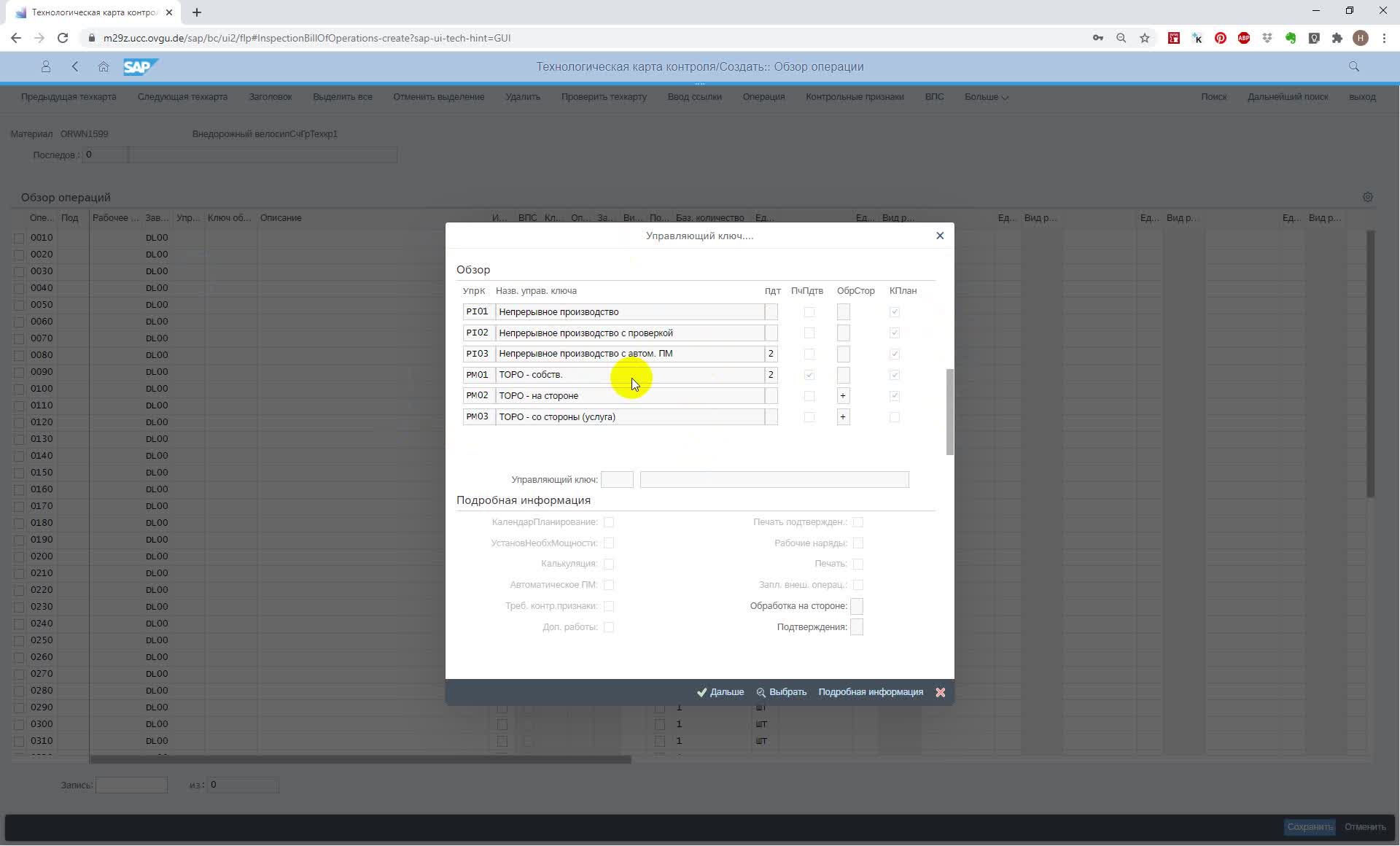
Task: Select PM01 ТОРО - собств. row
Action: pos(630,375)
